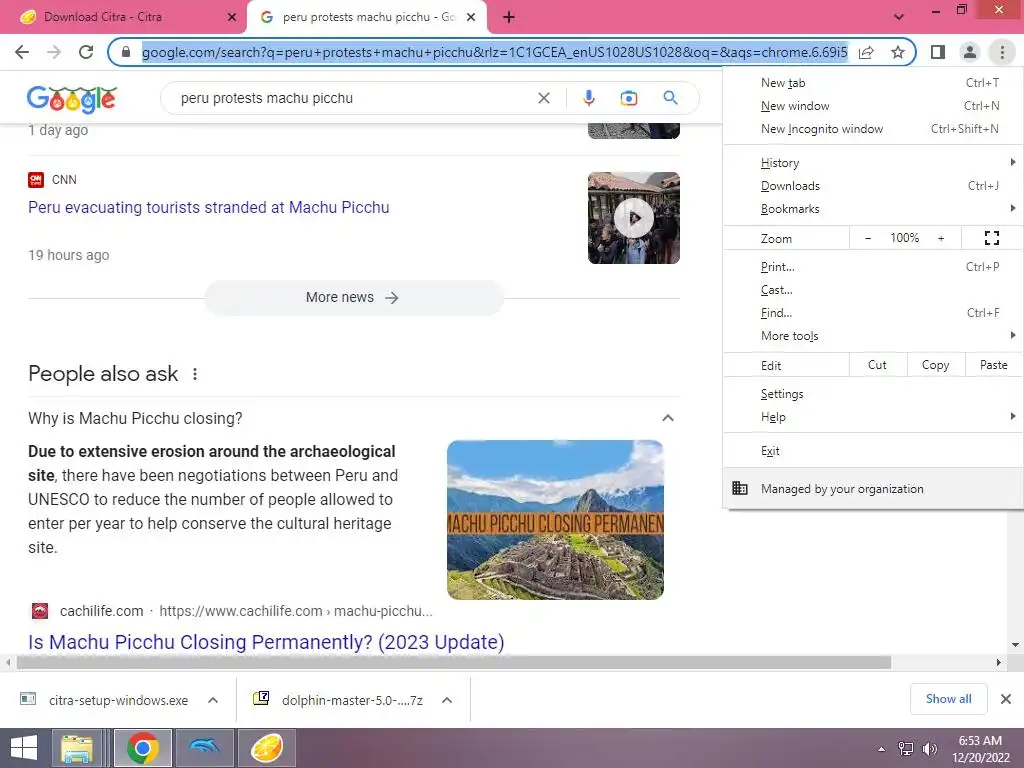The image size is (1024, 768).
Task: Click the horizontal scrollbar thumb
Action: click(454, 662)
